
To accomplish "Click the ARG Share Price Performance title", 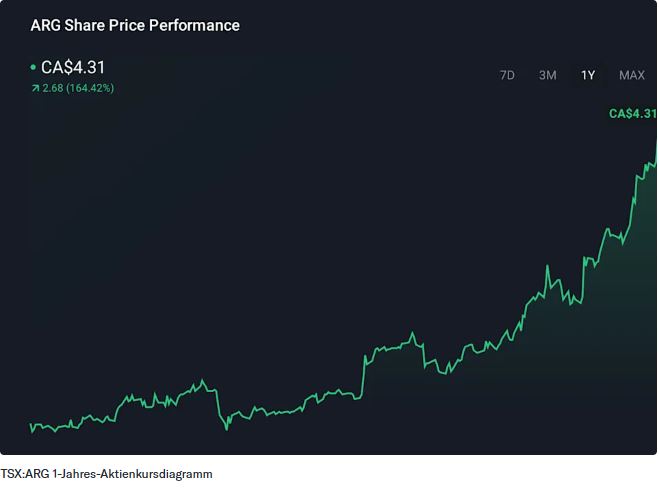I will [135, 25].
